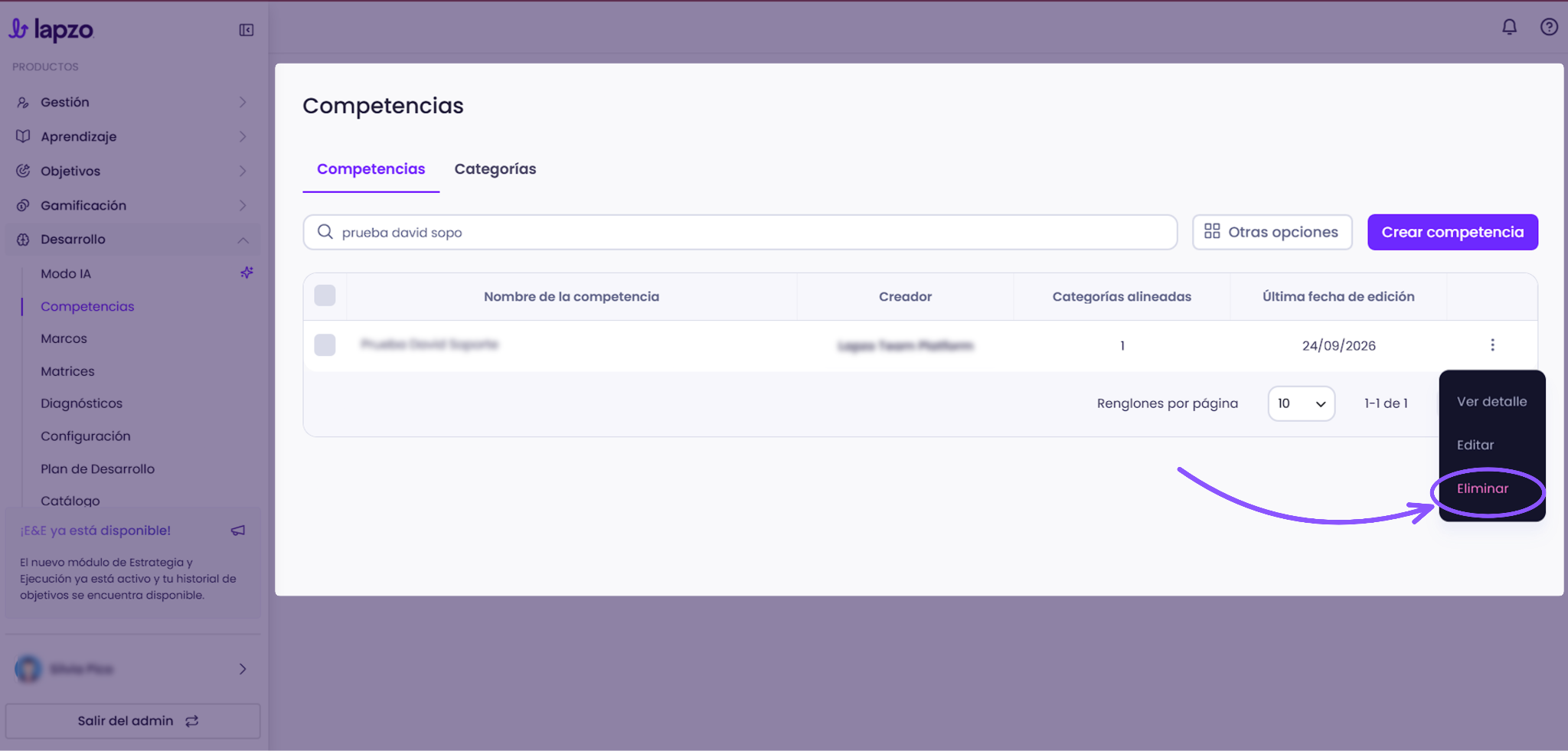This screenshot has width=1568, height=751.
Task: Collapse the Desarrollo menu chevron
Action: [243, 240]
